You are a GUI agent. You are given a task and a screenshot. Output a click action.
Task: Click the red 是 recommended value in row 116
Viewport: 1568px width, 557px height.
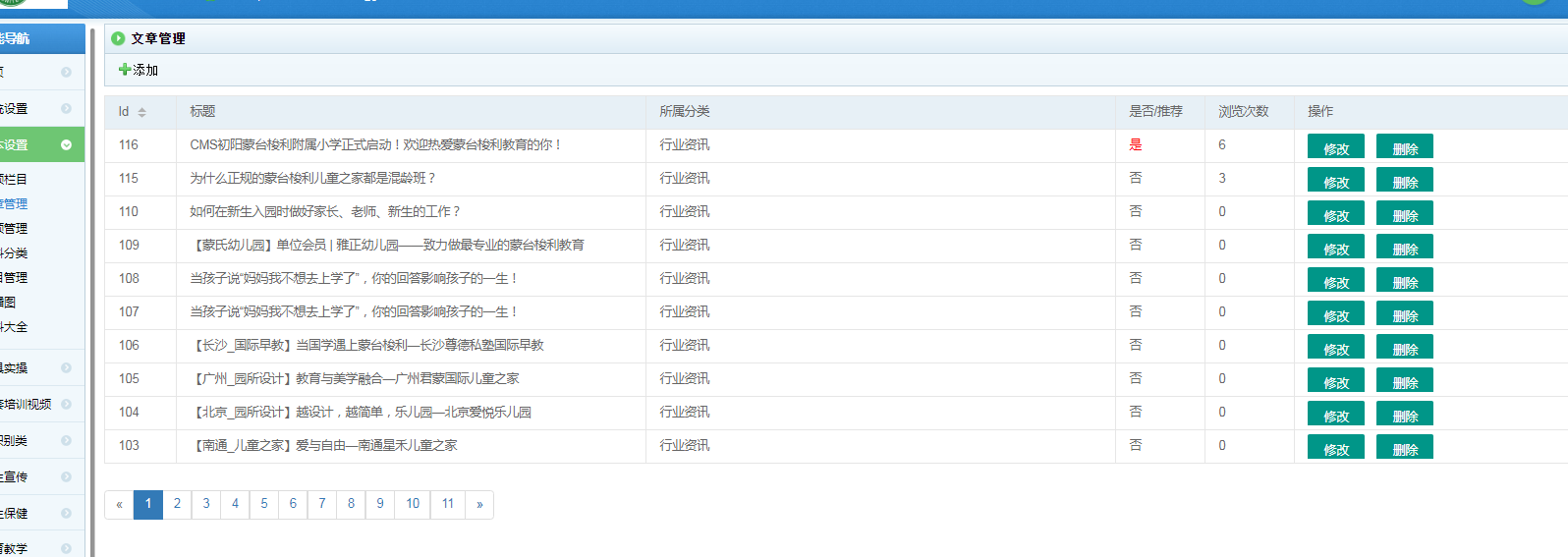1136,144
